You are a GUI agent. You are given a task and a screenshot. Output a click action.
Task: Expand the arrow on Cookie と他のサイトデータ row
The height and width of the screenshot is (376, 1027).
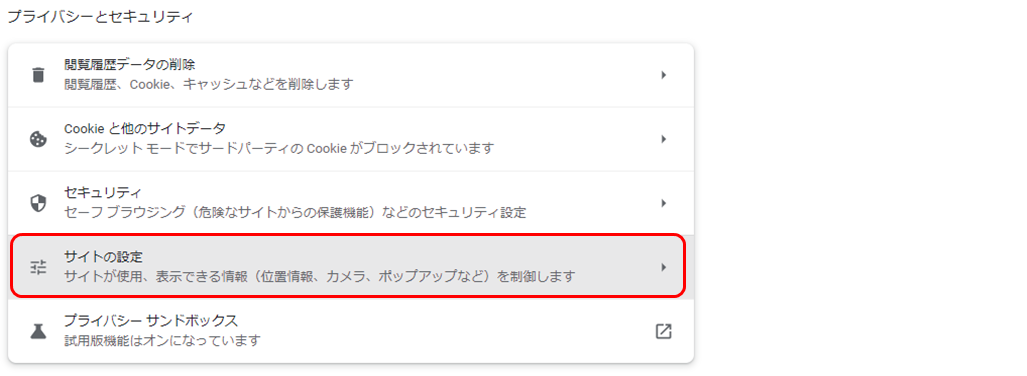pos(663,140)
